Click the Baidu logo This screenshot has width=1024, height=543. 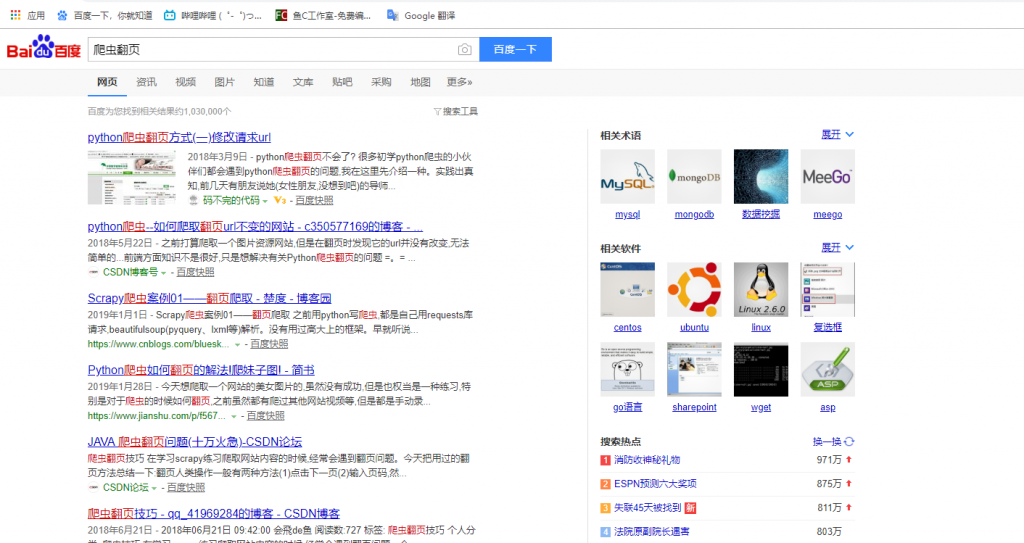(44, 49)
